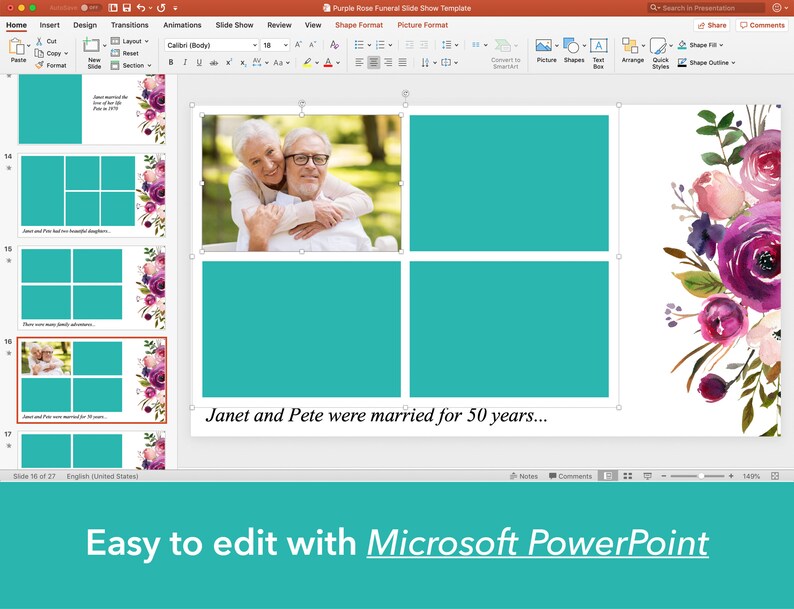Switch to the Design tab
The image size is (794, 609).
click(x=85, y=25)
